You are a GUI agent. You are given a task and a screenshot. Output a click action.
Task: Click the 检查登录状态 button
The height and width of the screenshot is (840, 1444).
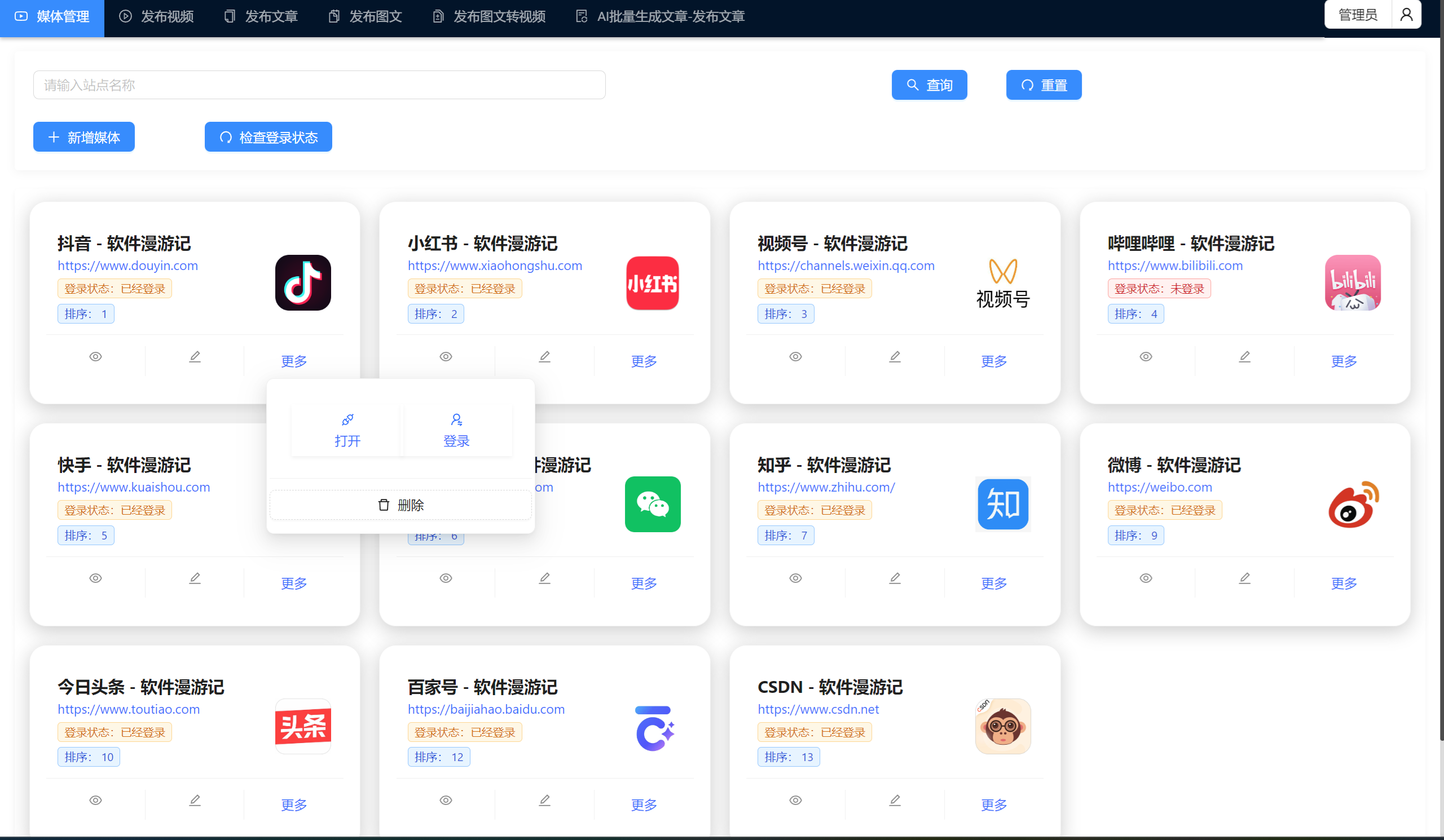pos(268,138)
